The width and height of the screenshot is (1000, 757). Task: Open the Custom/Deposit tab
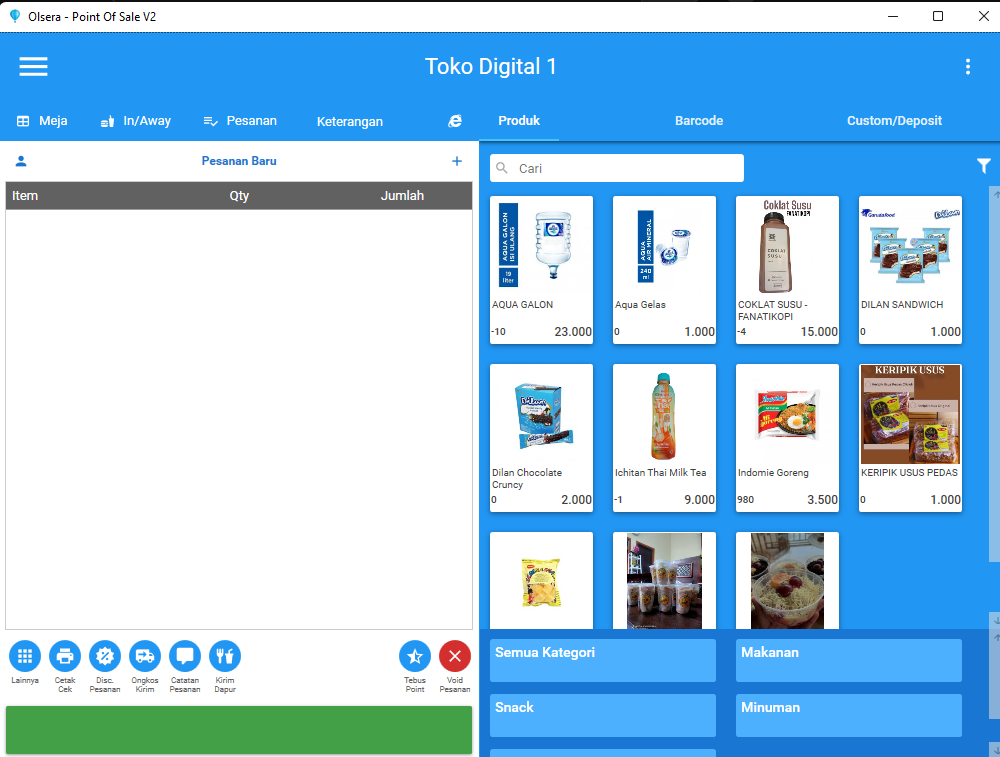point(894,121)
